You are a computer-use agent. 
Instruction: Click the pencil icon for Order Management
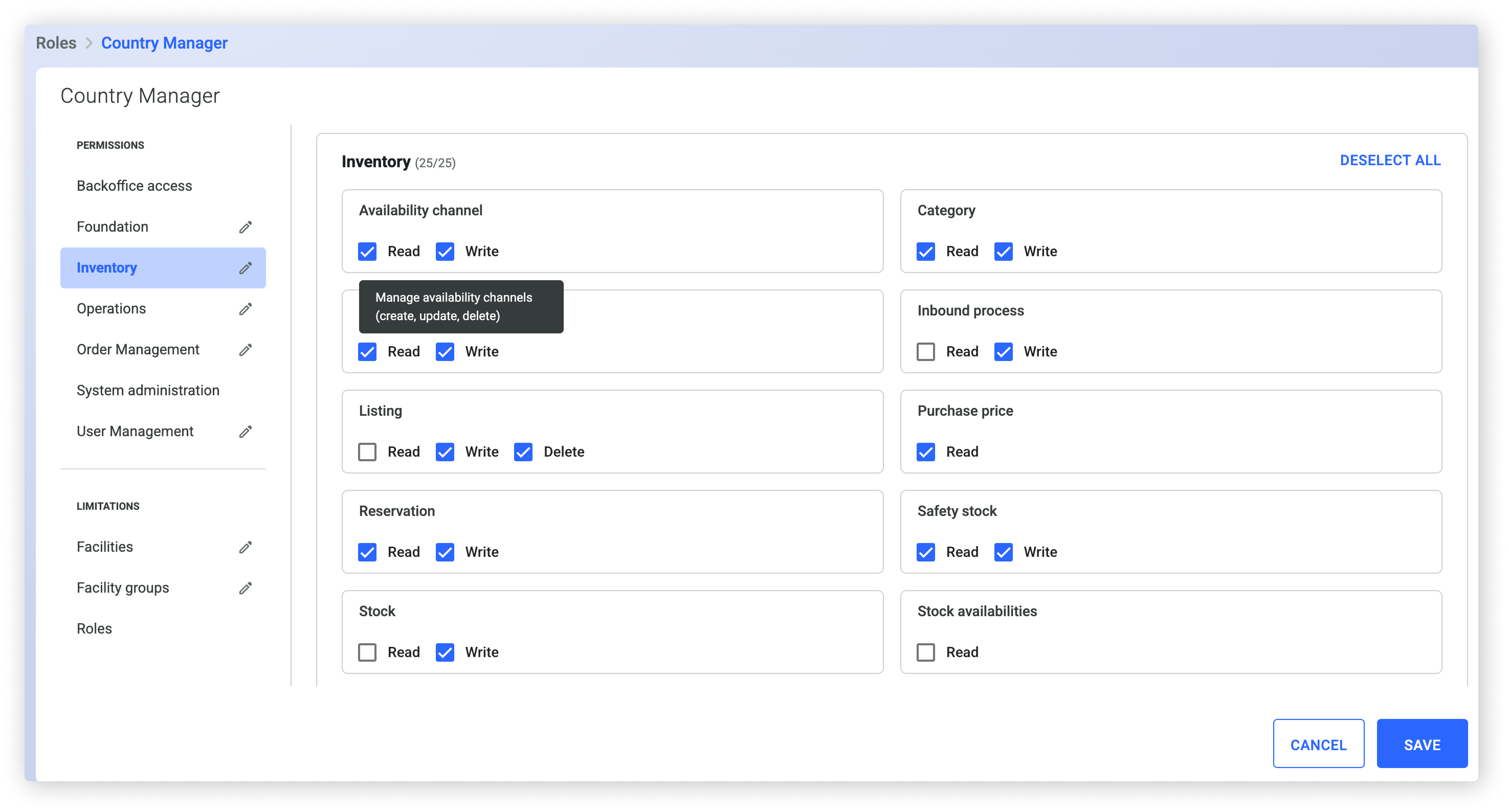click(x=246, y=350)
